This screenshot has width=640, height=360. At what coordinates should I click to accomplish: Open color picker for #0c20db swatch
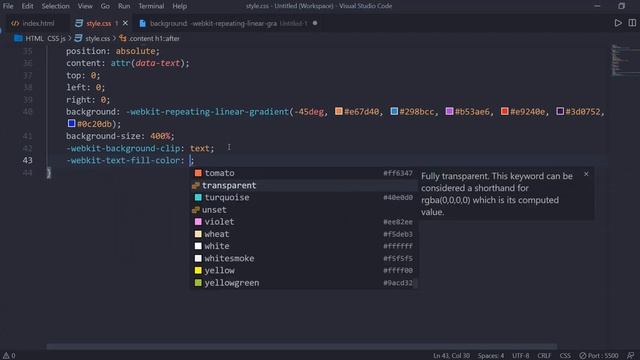click(x=71, y=123)
